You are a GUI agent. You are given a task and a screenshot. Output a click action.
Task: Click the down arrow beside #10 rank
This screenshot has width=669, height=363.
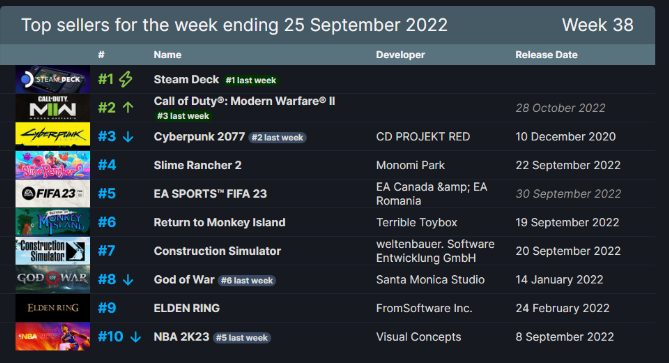click(x=136, y=337)
